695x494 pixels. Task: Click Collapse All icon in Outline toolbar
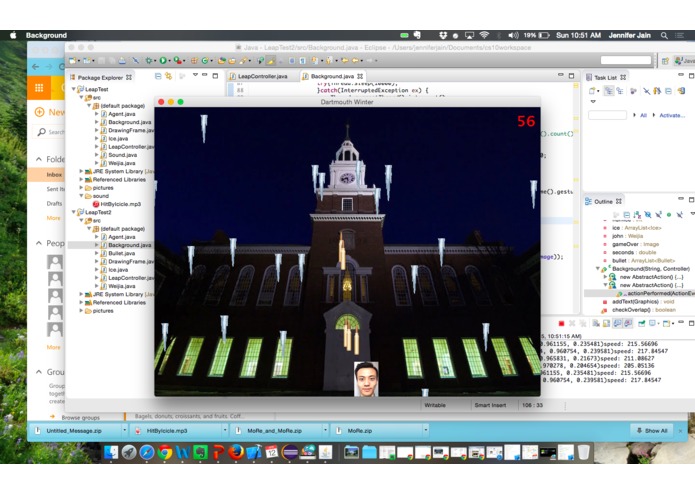(x=626, y=215)
